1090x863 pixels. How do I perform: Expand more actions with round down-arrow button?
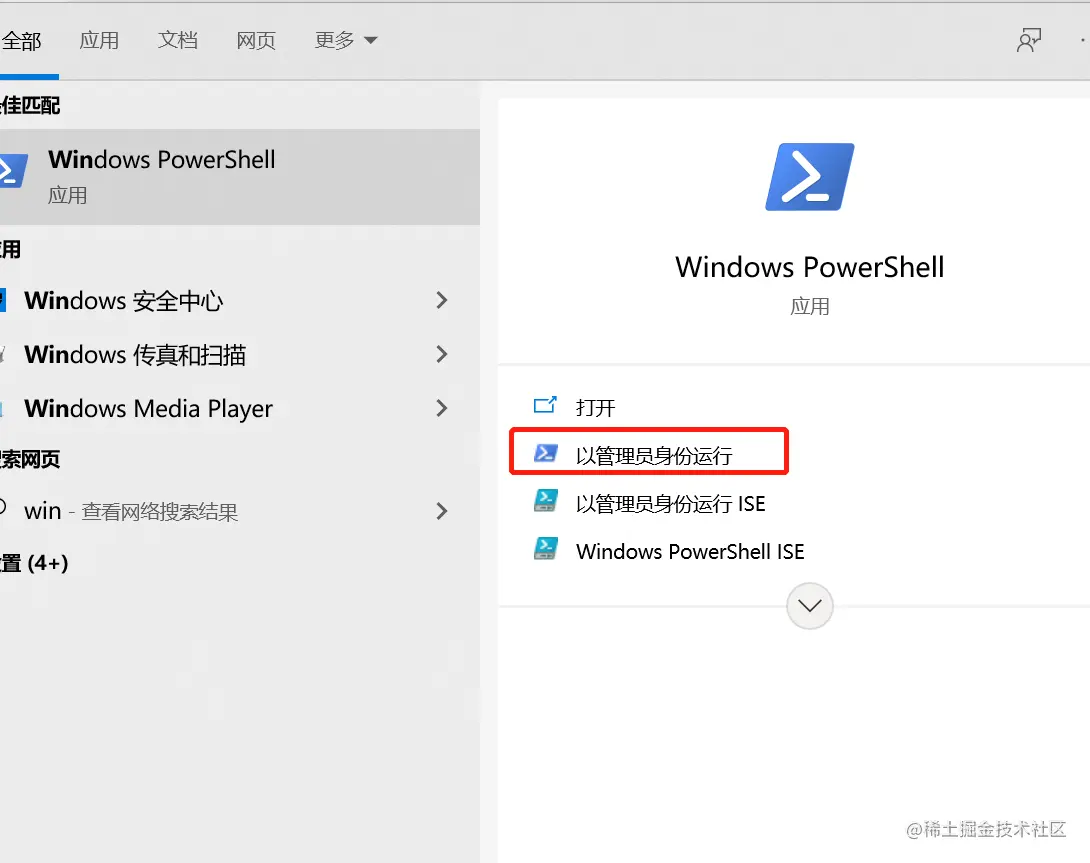click(810, 606)
